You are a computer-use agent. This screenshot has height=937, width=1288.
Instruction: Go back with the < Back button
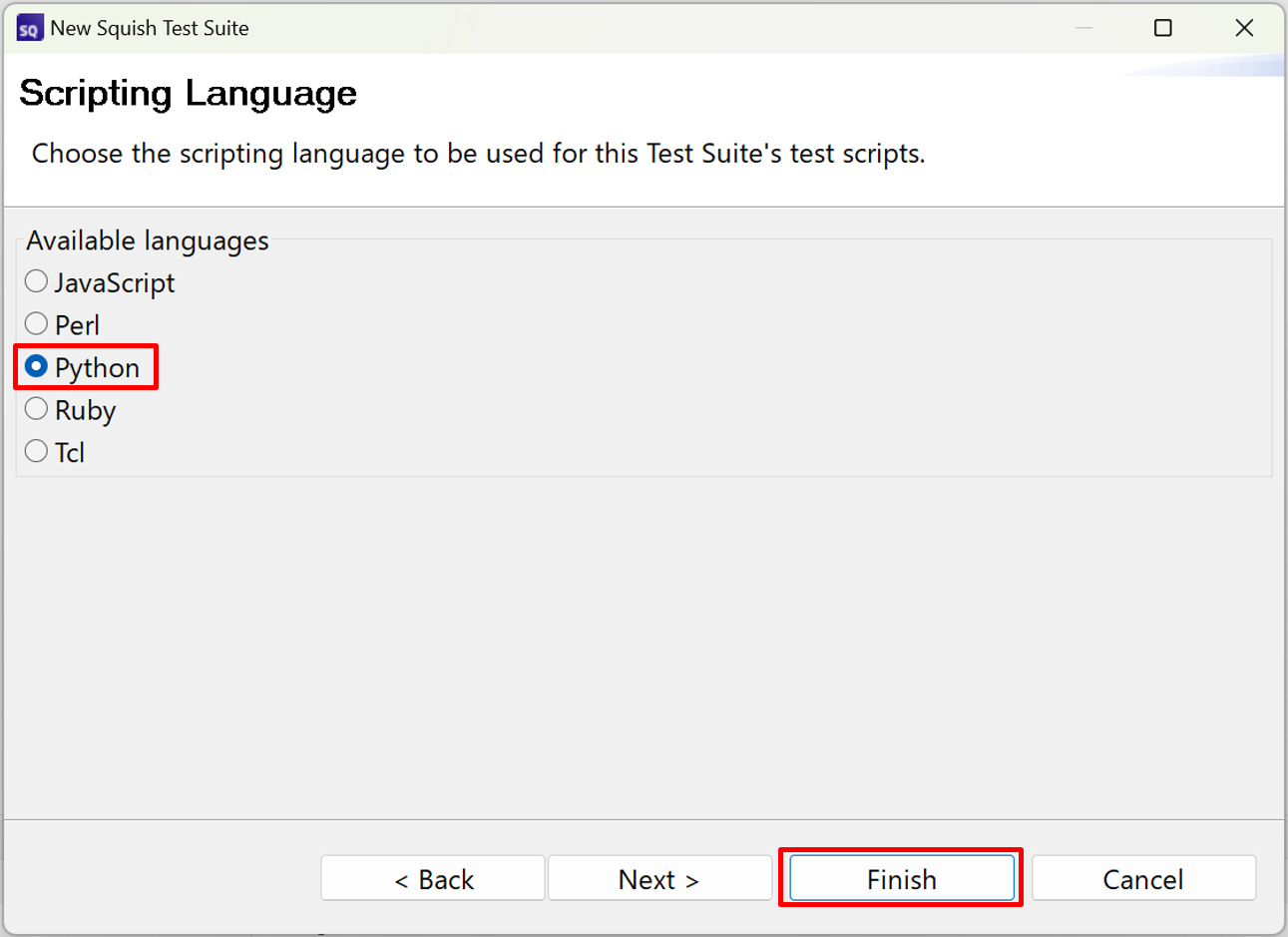433,879
